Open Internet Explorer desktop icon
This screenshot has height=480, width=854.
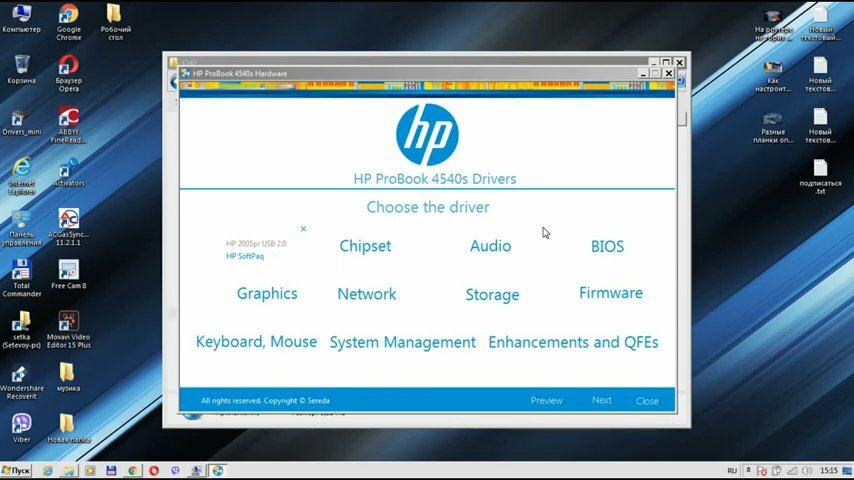[21, 175]
